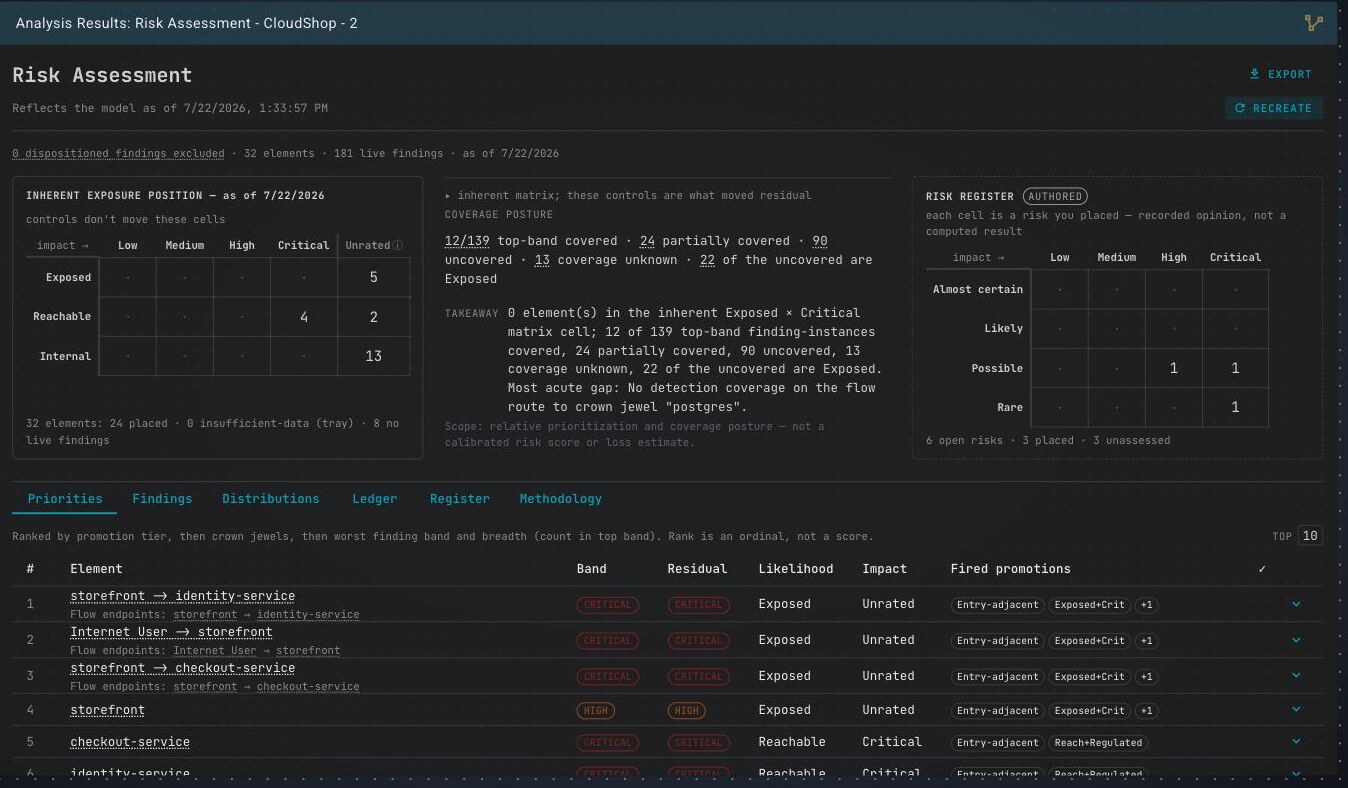Expand row 1 storefront to identity-service chevron
1348x788 pixels.
[x=1296, y=604]
